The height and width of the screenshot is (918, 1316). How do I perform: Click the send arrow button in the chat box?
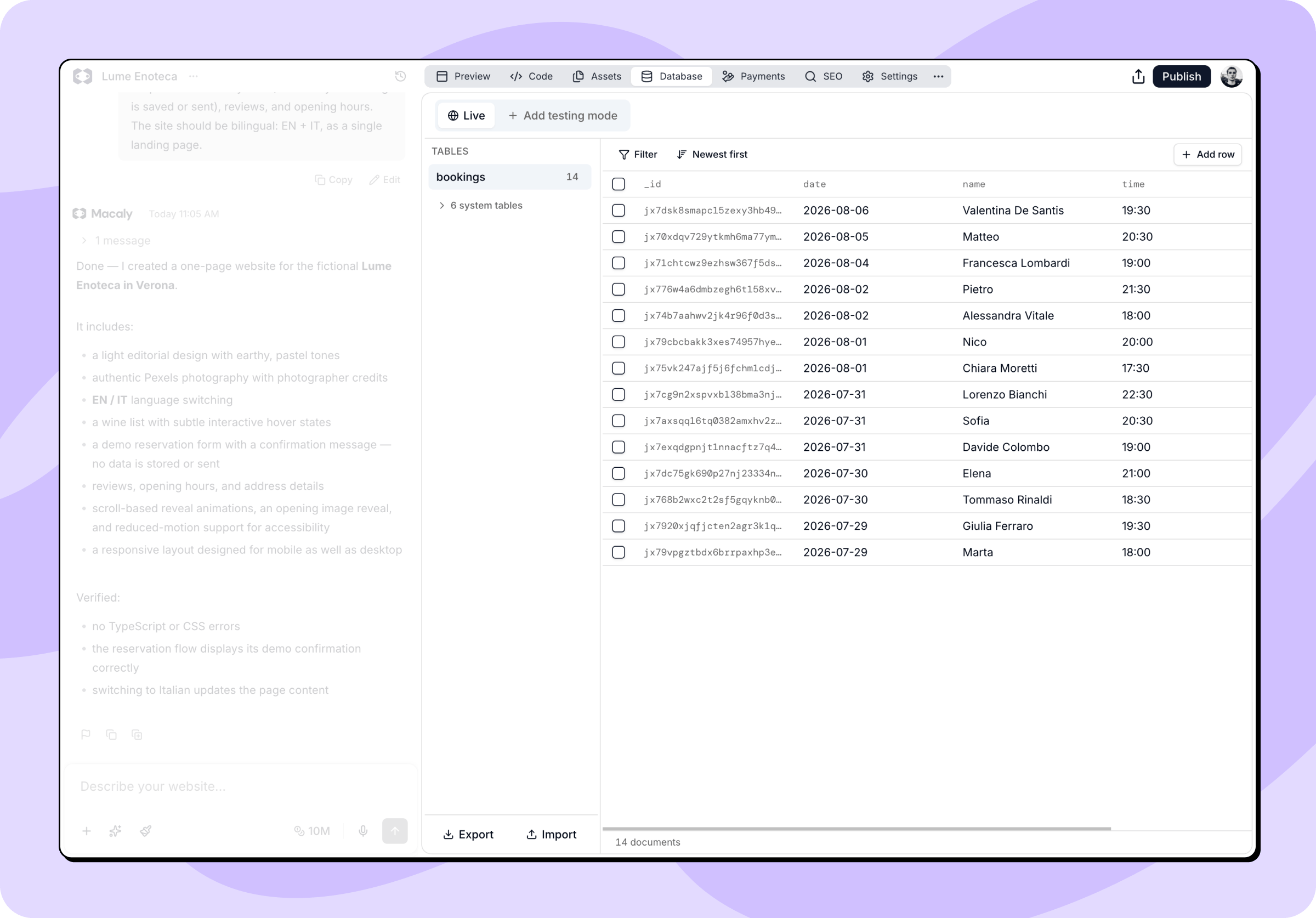[395, 831]
